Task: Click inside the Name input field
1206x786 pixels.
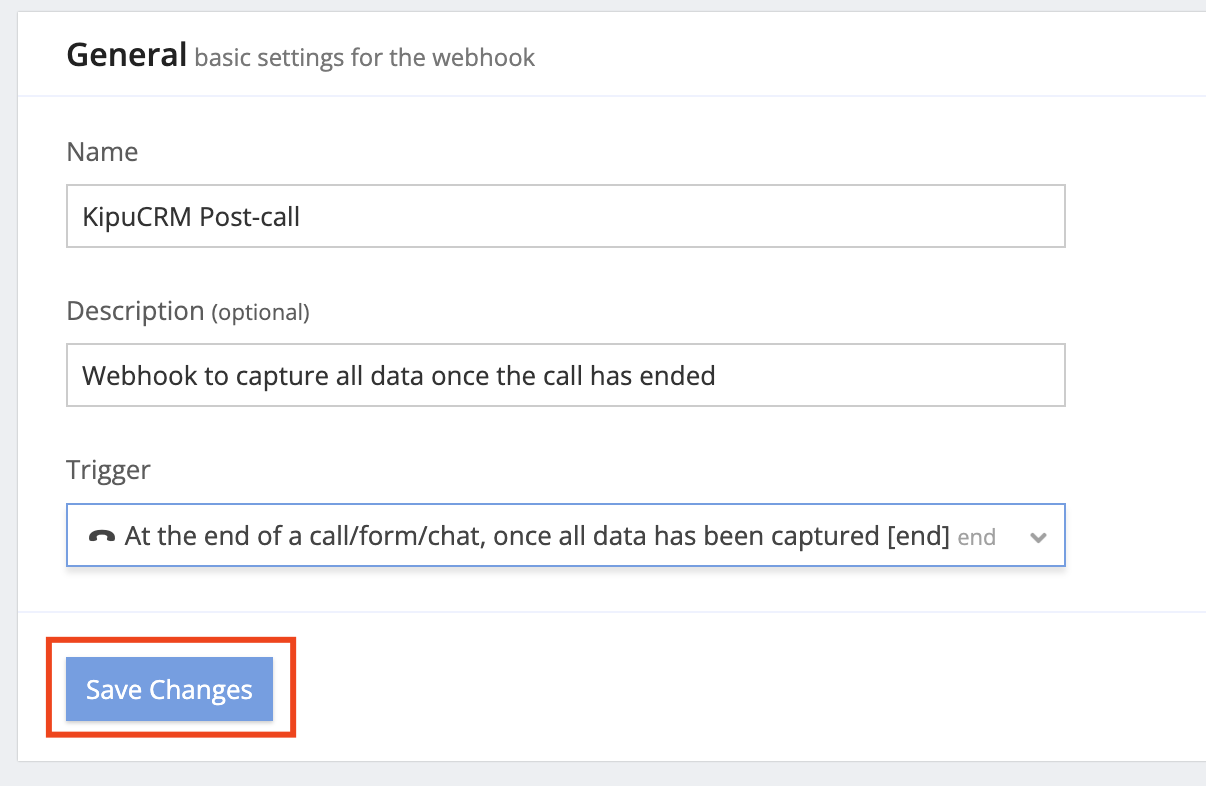Action: click(x=565, y=215)
